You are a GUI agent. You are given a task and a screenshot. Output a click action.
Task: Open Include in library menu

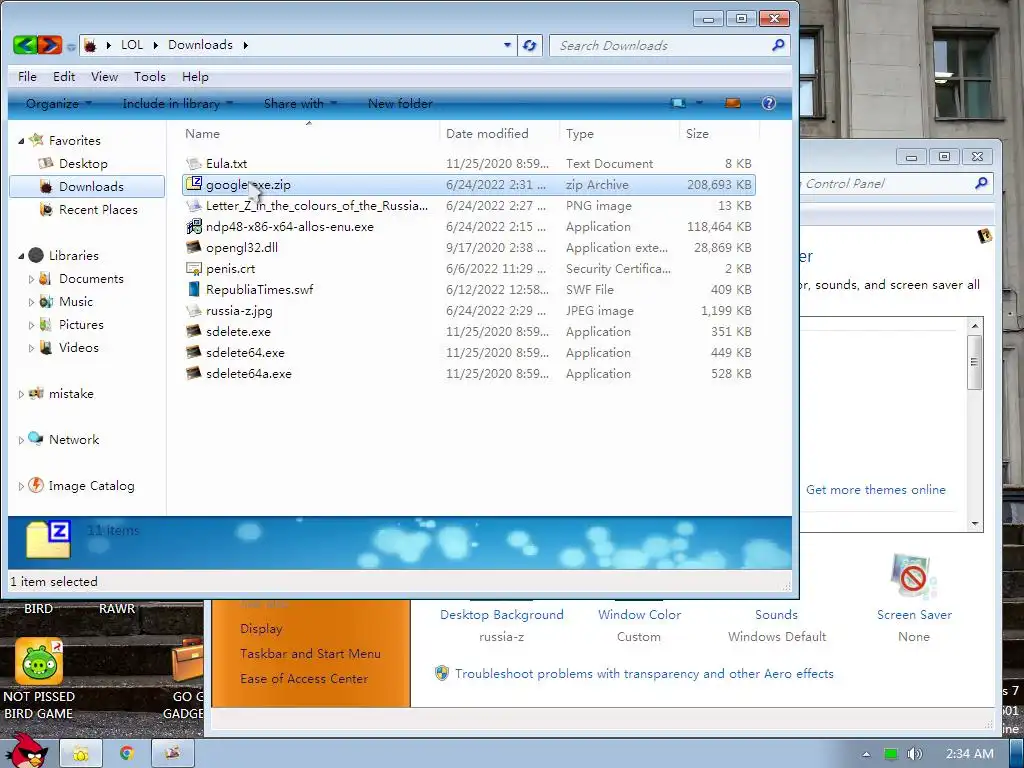click(177, 103)
